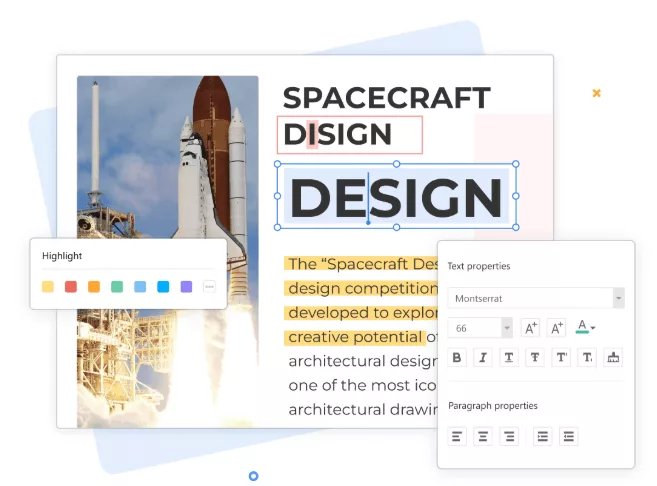Pick the red highlight color swatch
The width and height of the screenshot is (657, 486).
[71, 287]
